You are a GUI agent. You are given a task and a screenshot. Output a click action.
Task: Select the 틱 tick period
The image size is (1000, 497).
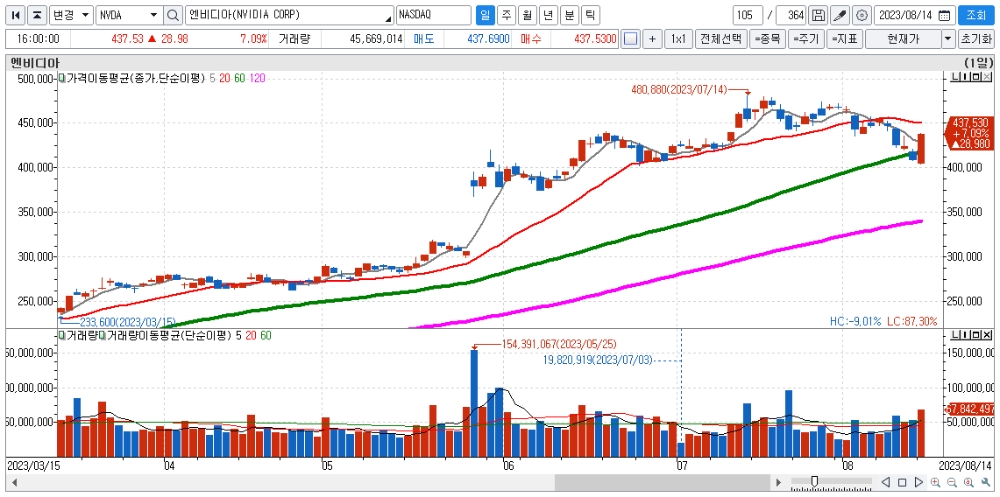coord(590,15)
